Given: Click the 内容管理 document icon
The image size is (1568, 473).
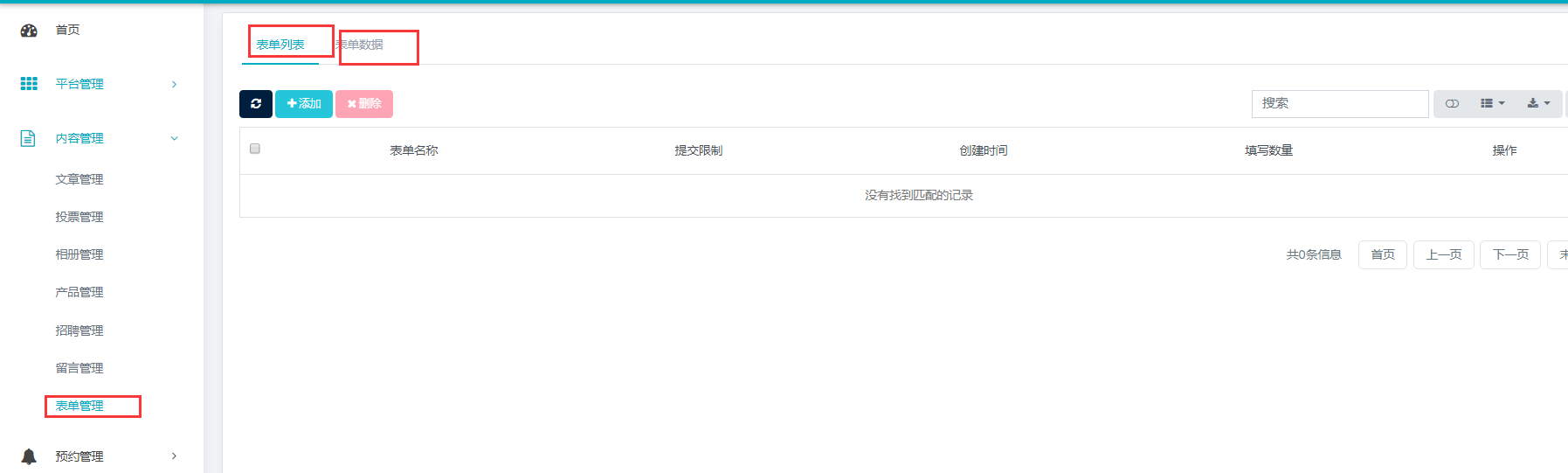Looking at the screenshot, I should (28, 138).
